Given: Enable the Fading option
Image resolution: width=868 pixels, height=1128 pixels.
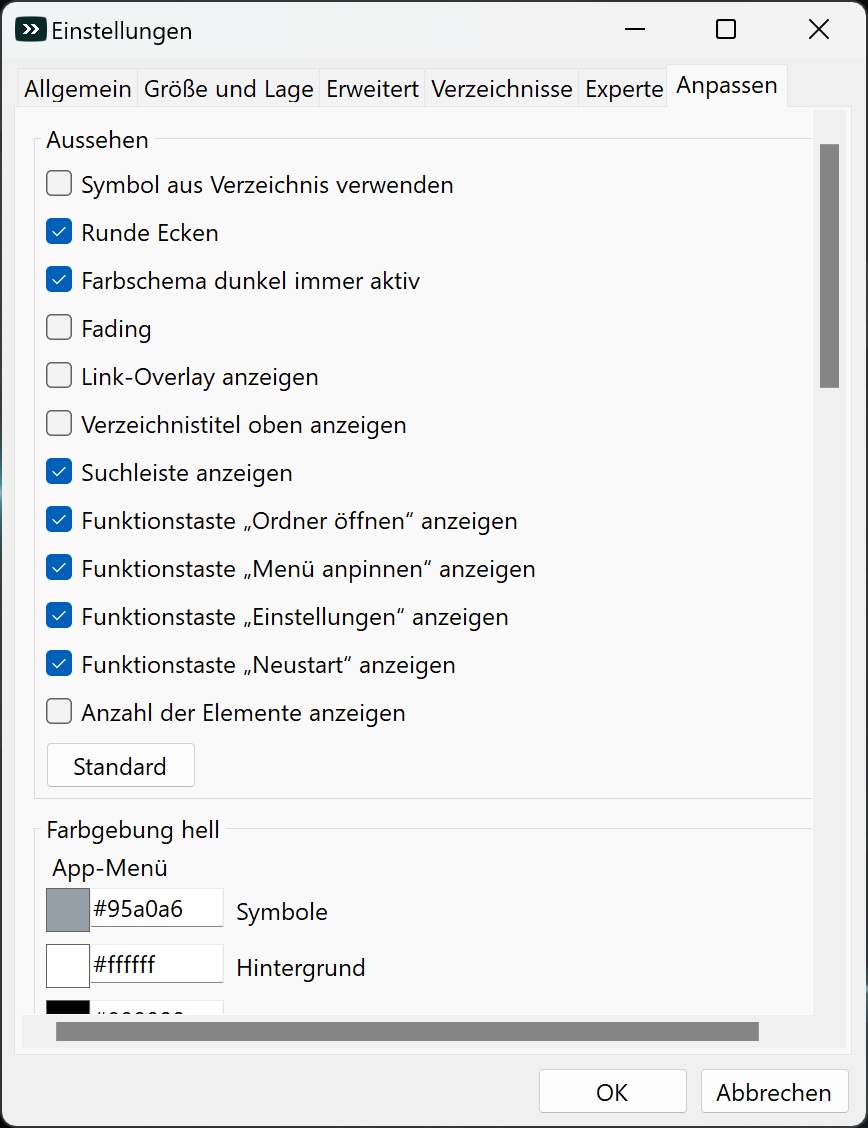Looking at the screenshot, I should 58,327.
